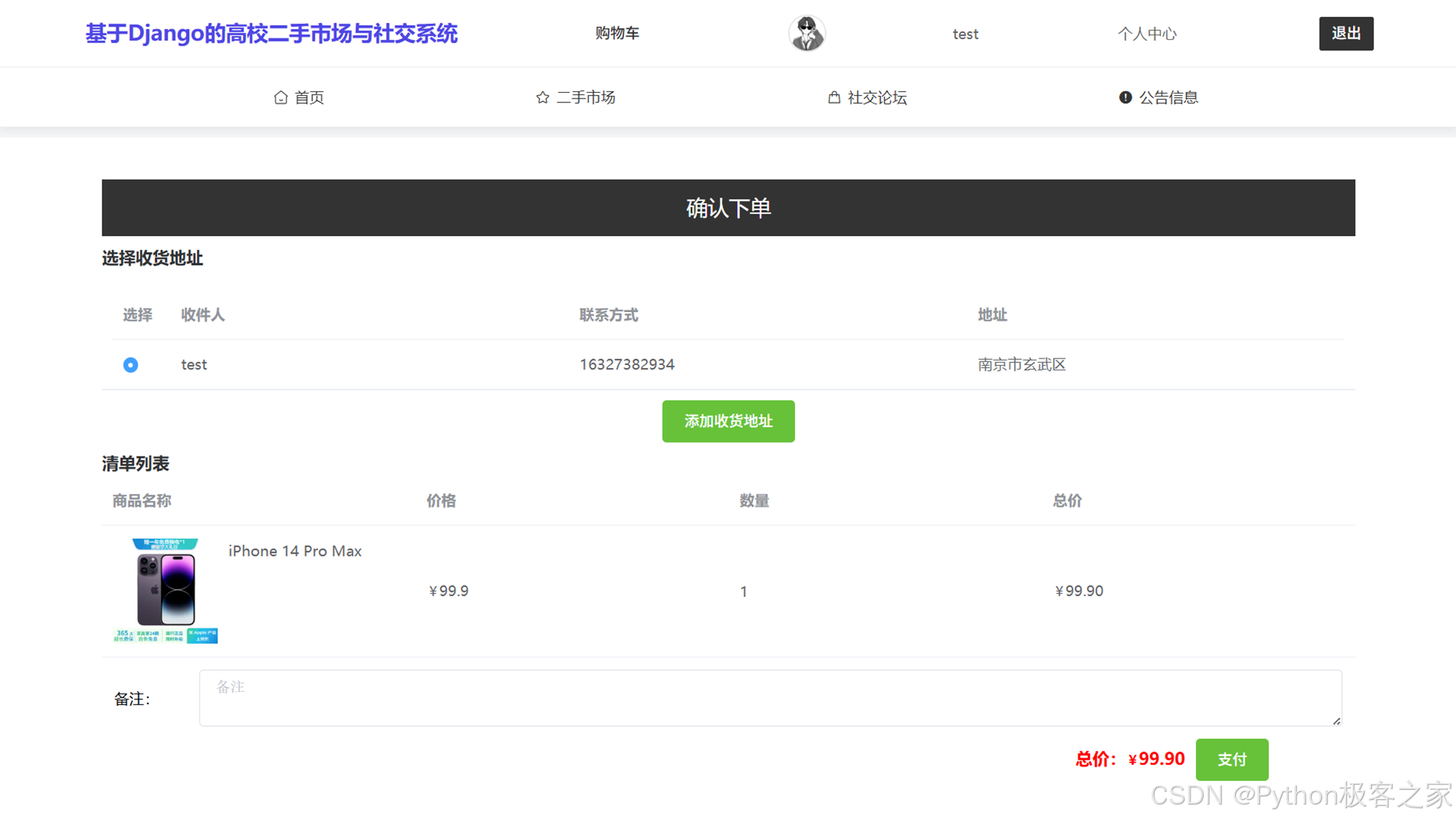Click the site title 基于Django的高校二手市场
This screenshot has width=1456, height=820.
tap(271, 34)
